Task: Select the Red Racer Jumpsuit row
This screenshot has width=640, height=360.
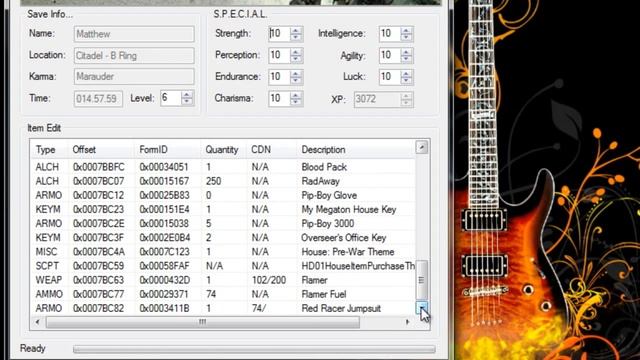Action: [223, 308]
